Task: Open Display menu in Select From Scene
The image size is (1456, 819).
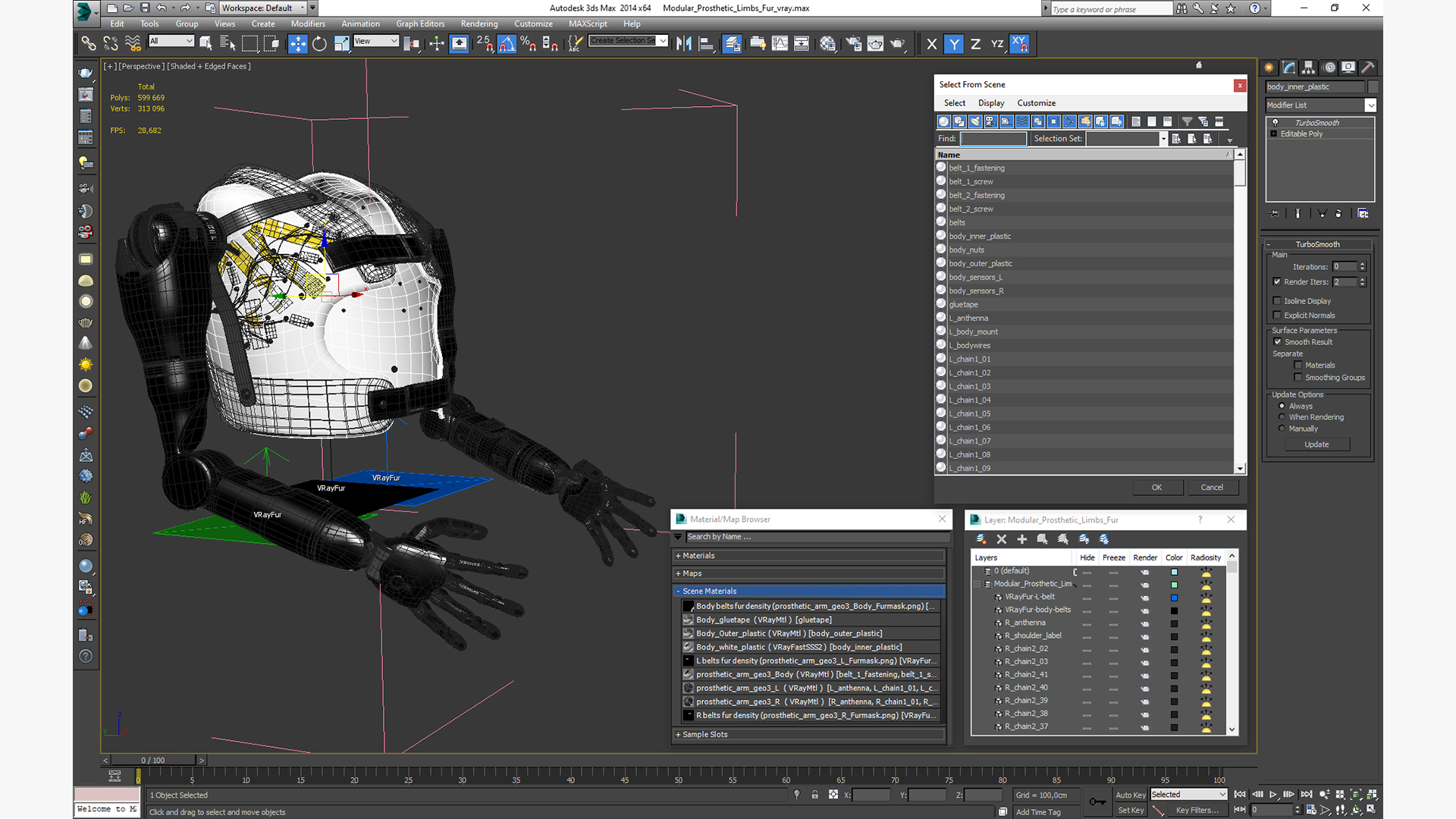Action: (x=990, y=103)
